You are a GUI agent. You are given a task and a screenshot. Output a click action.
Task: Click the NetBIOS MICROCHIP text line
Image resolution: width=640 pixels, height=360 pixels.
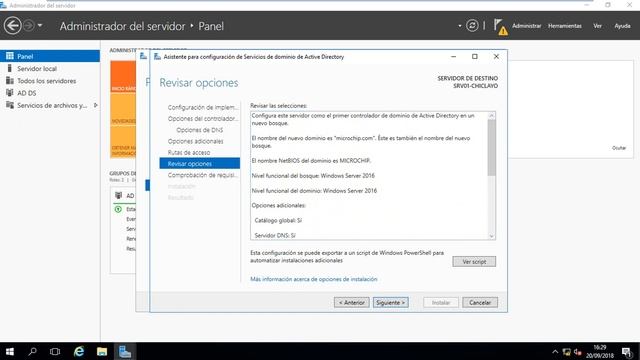point(311,160)
